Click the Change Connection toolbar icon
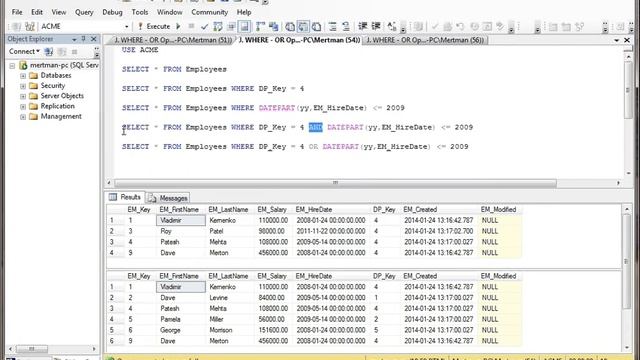Image resolution: width=640 pixels, height=360 pixels. tap(29, 27)
